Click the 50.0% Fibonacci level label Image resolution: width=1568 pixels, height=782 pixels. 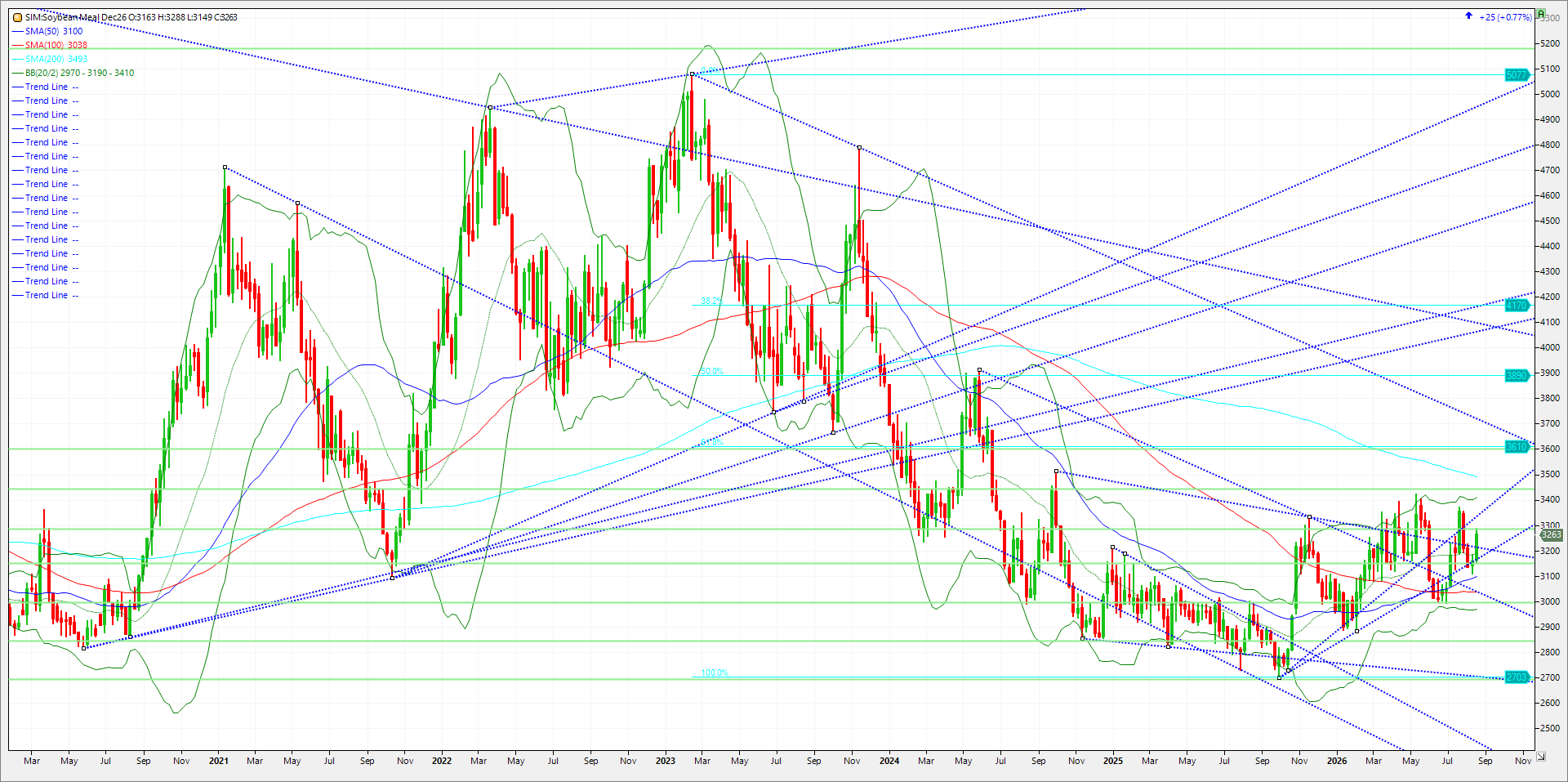(712, 371)
